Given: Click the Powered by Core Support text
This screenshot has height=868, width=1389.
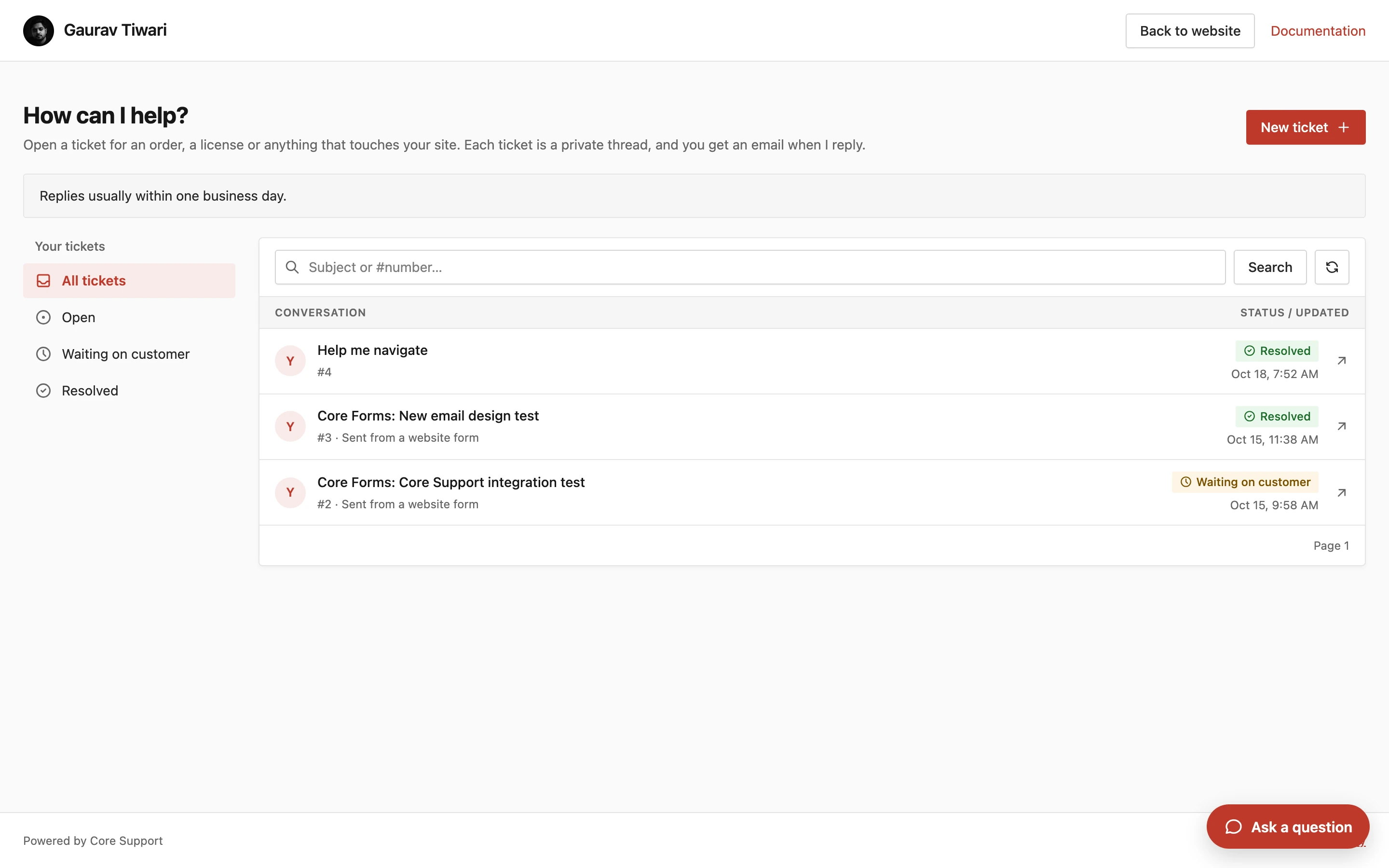Looking at the screenshot, I should [x=93, y=841].
